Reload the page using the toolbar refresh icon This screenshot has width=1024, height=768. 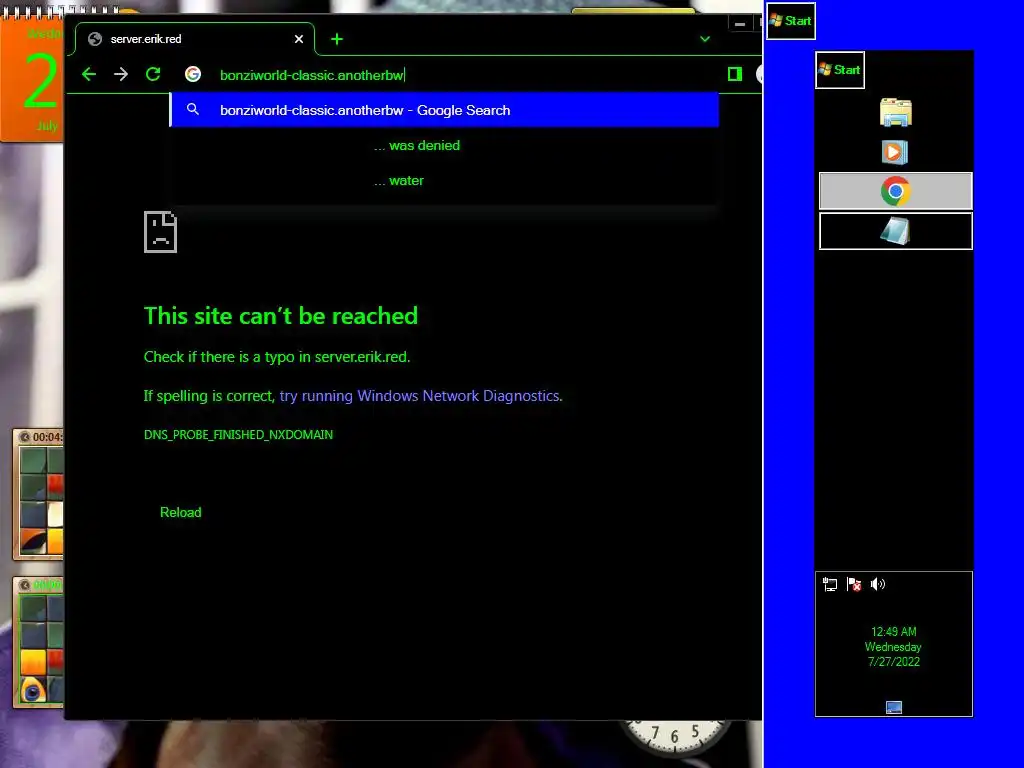coord(153,74)
